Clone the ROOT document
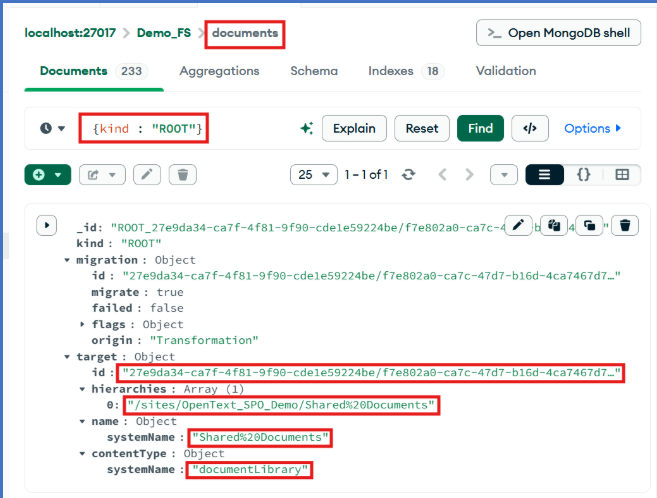 (590, 225)
